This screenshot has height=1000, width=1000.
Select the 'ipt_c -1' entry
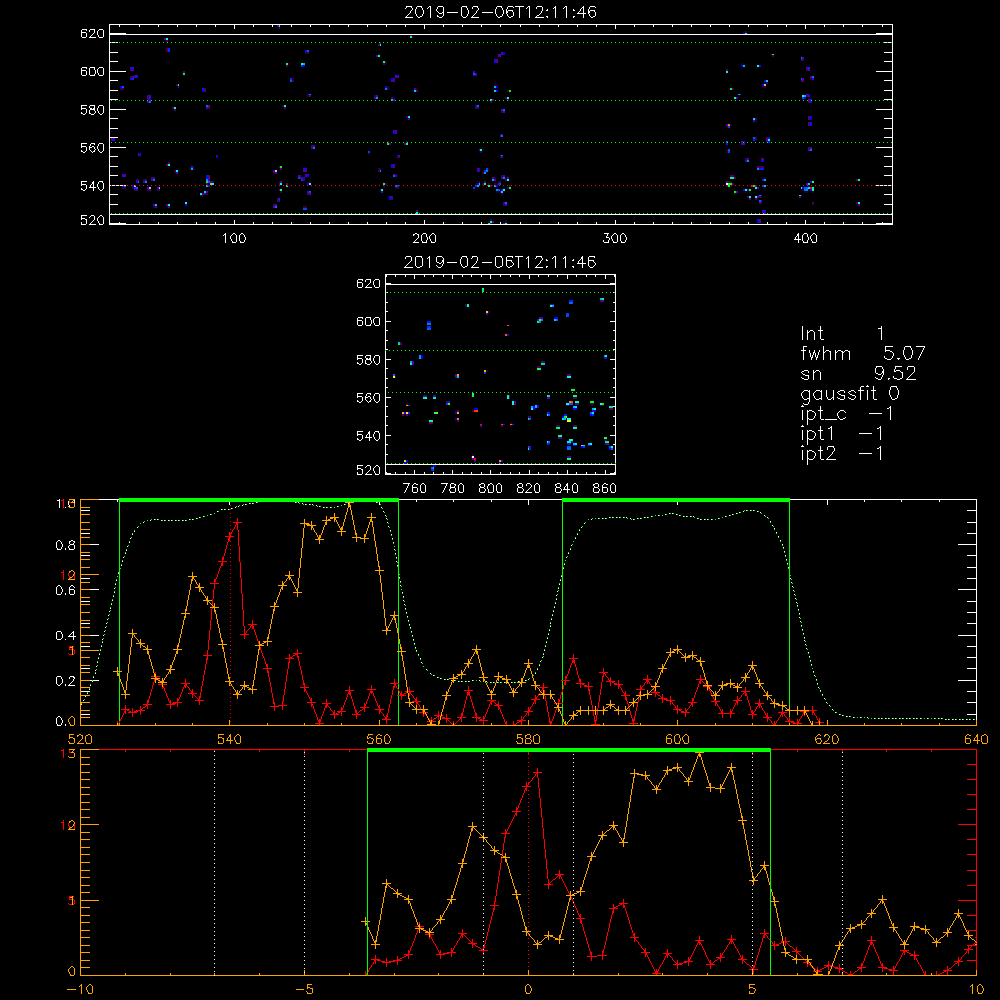pos(847,415)
